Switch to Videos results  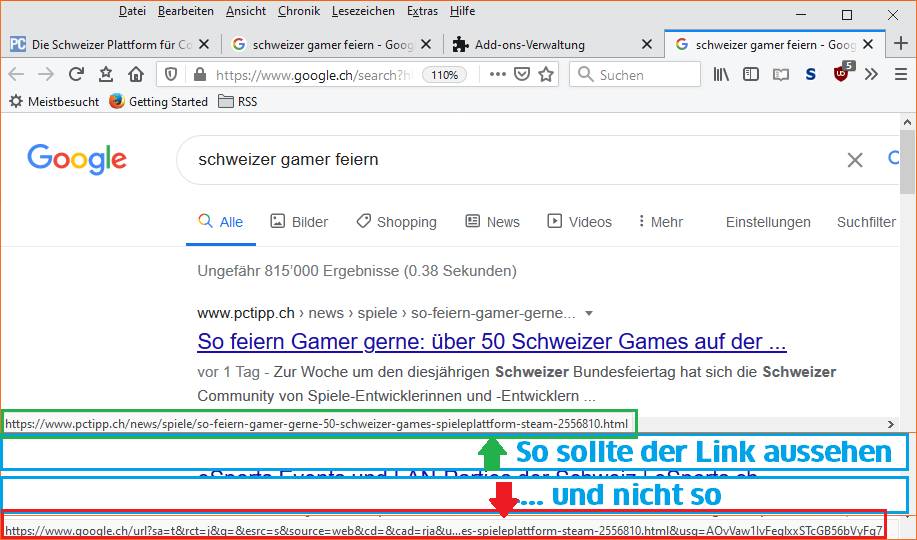(x=579, y=222)
